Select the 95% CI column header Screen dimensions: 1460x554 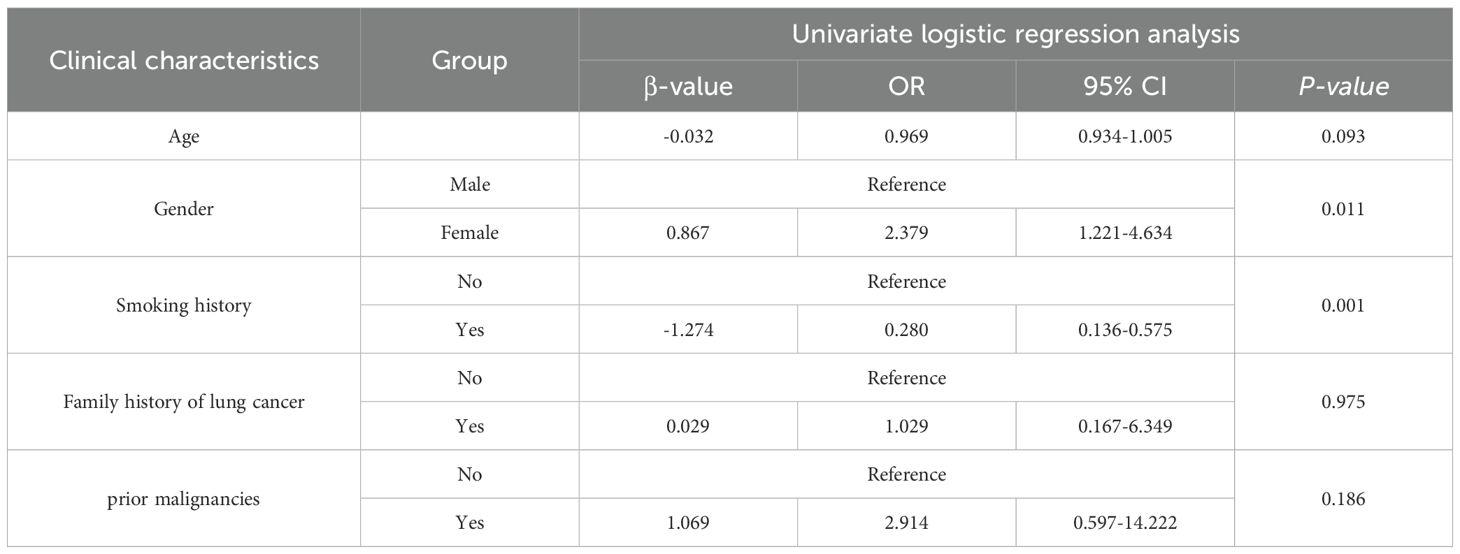pyautogui.click(x=1124, y=86)
